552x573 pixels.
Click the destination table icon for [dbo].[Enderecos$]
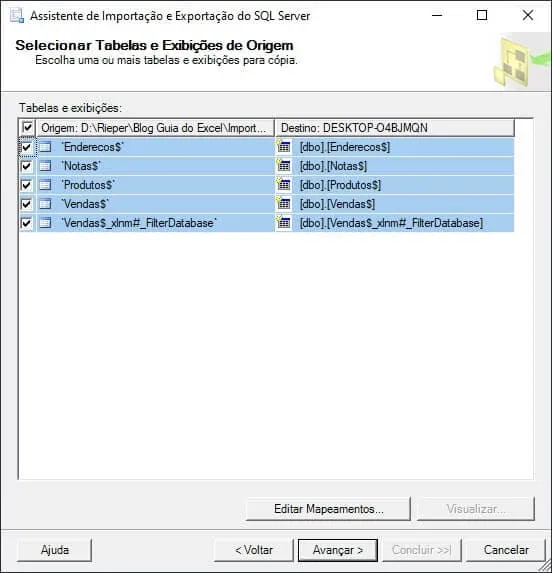click(x=283, y=147)
